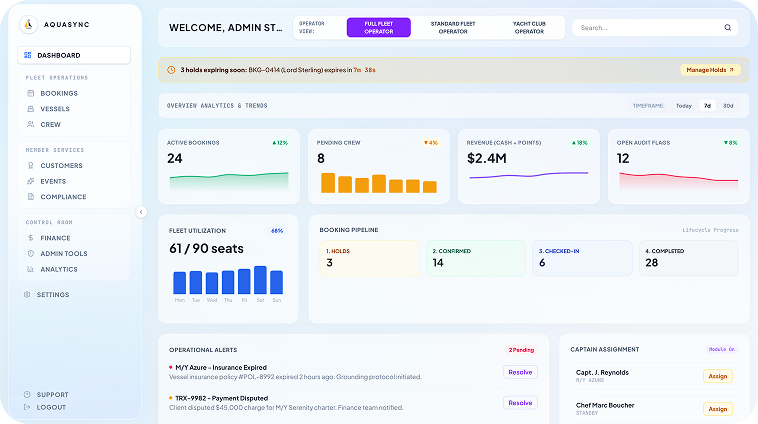Select the Holds pipeline stage

pyautogui.click(x=369, y=258)
